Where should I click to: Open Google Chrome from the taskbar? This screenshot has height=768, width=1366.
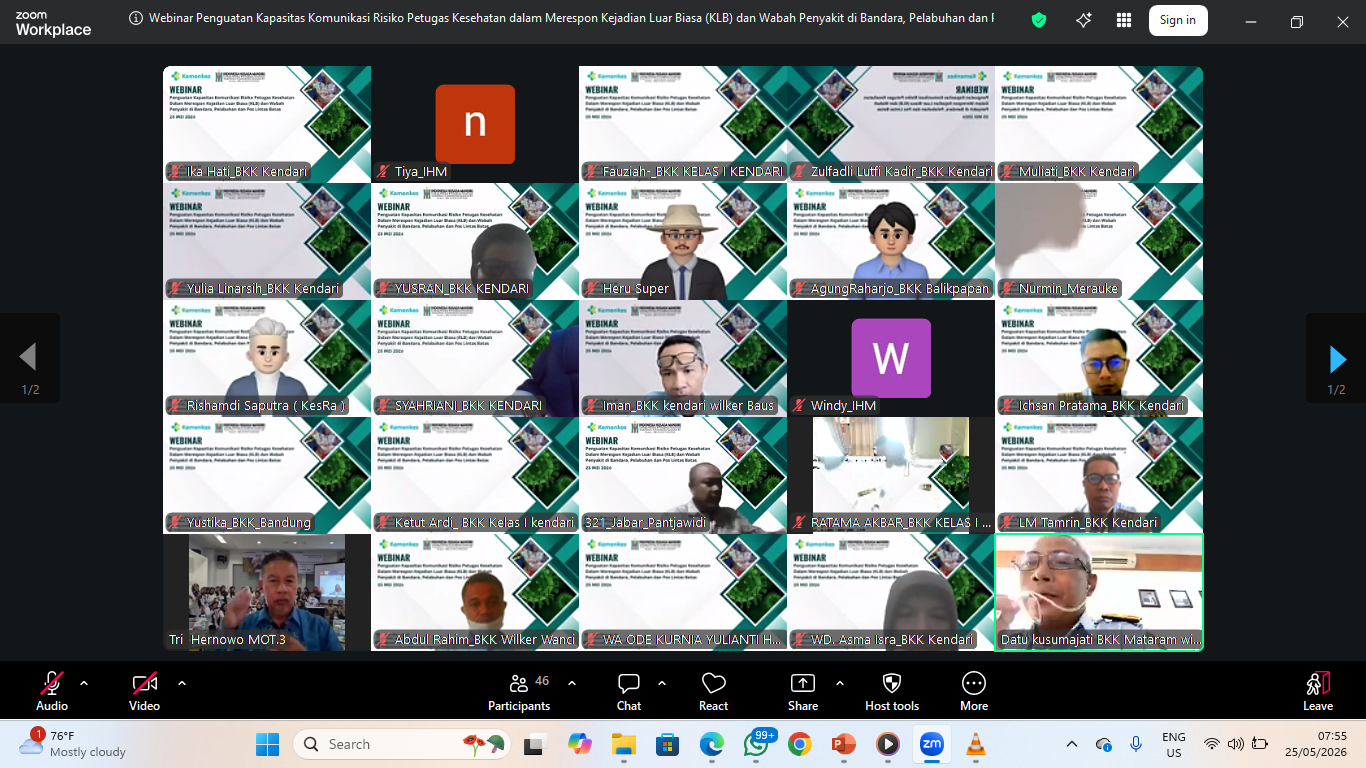(x=799, y=744)
